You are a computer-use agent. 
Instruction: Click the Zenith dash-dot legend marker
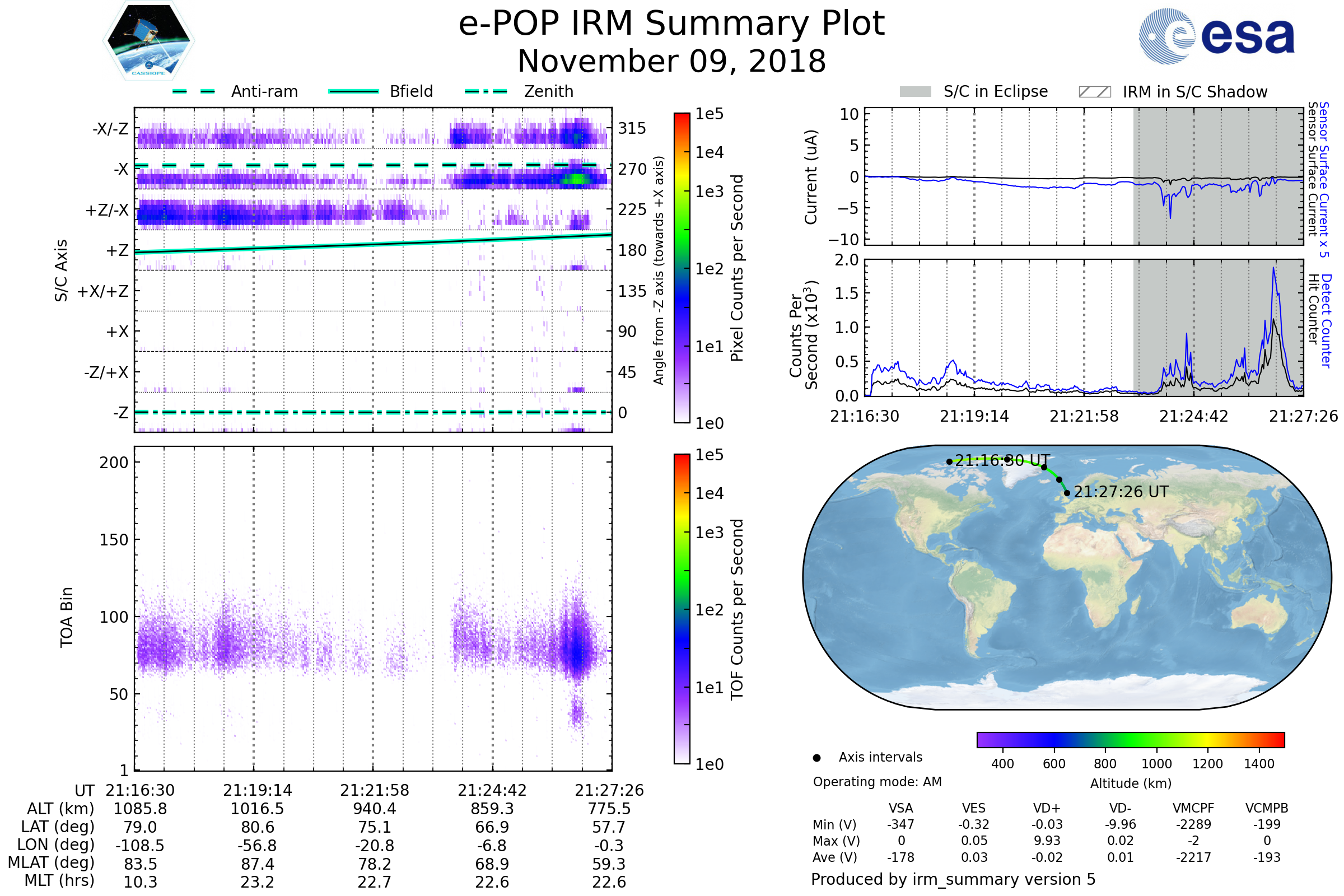click(486, 91)
